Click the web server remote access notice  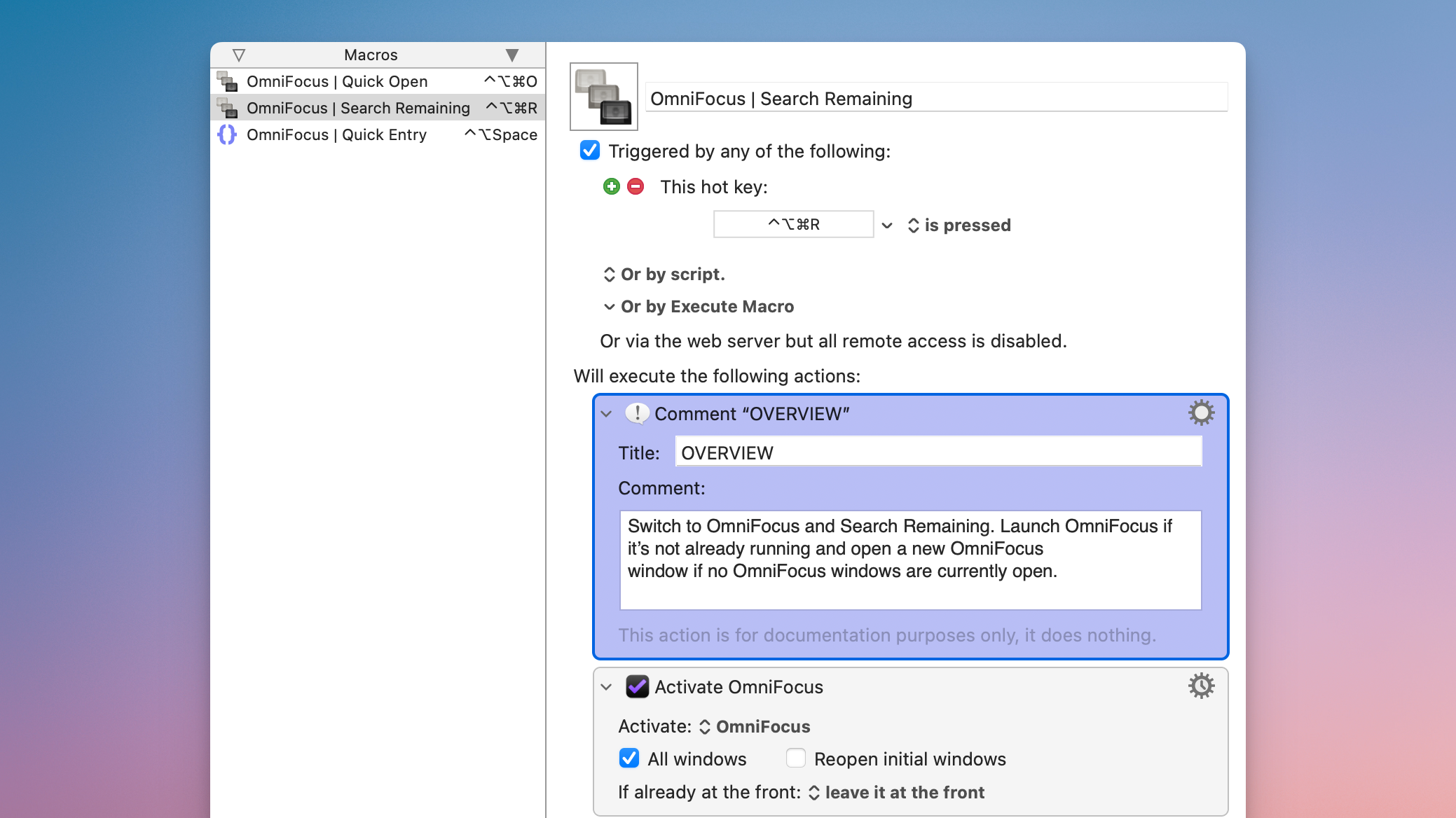(x=833, y=341)
